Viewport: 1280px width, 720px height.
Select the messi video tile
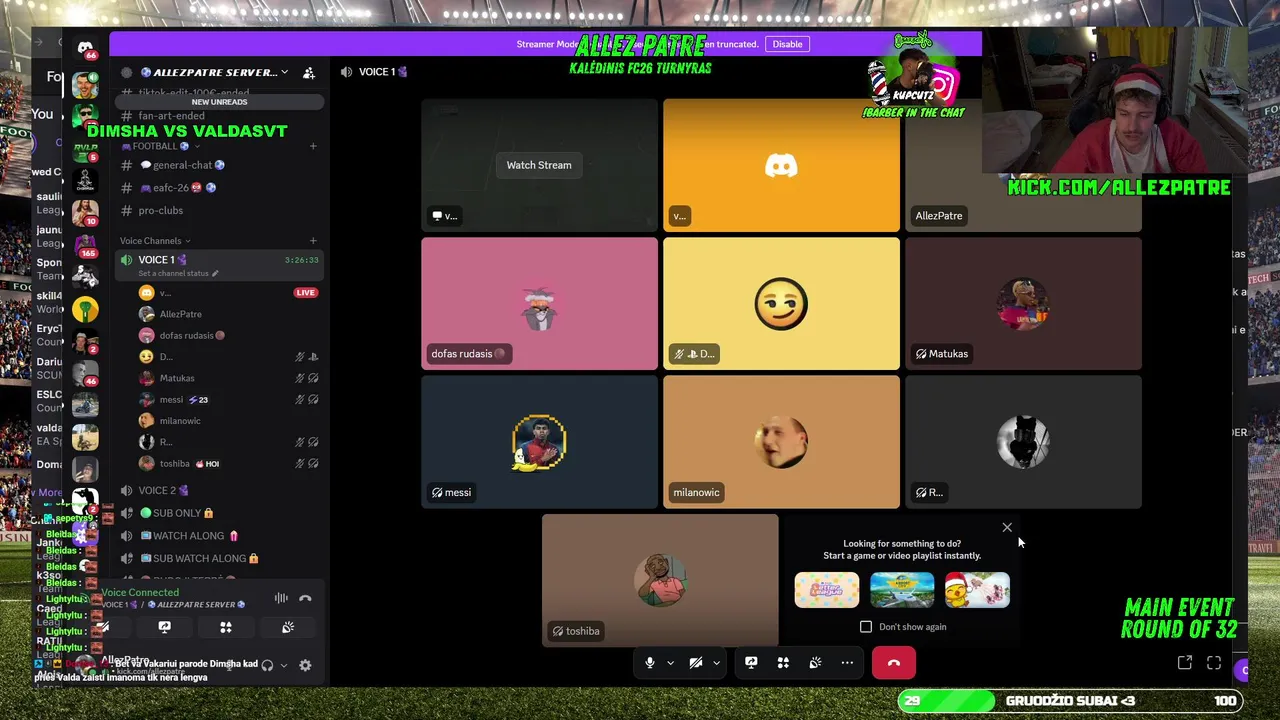(x=539, y=442)
